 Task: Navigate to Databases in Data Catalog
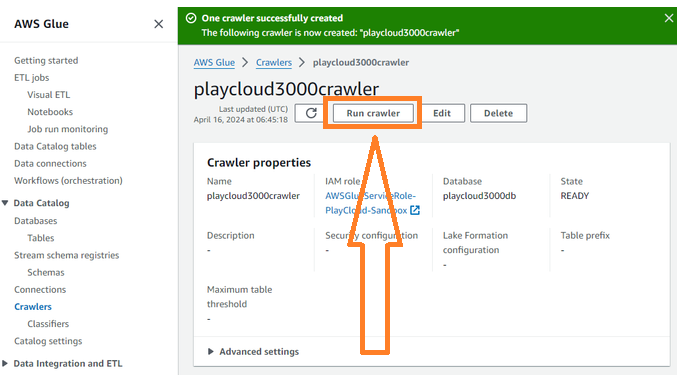(35, 221)
